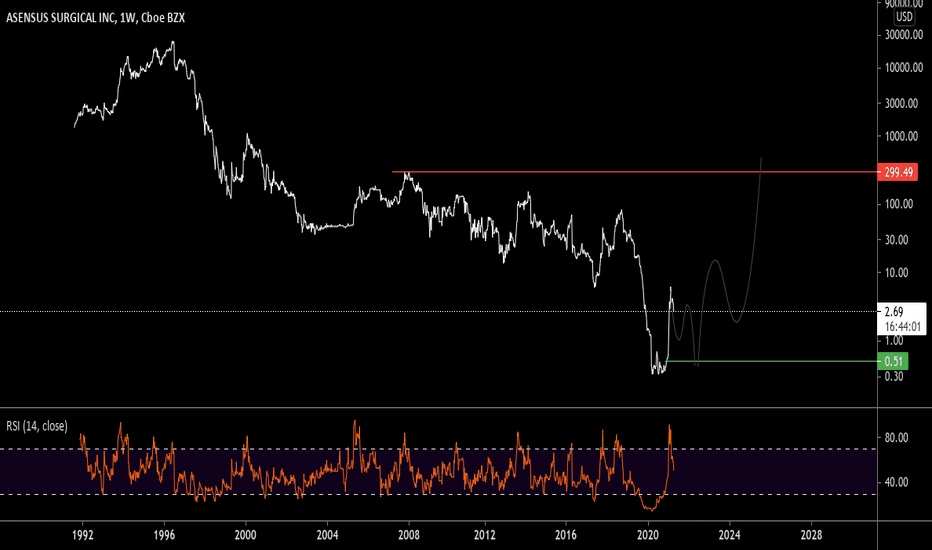Click the RSI 80.00 axis label

896,438
